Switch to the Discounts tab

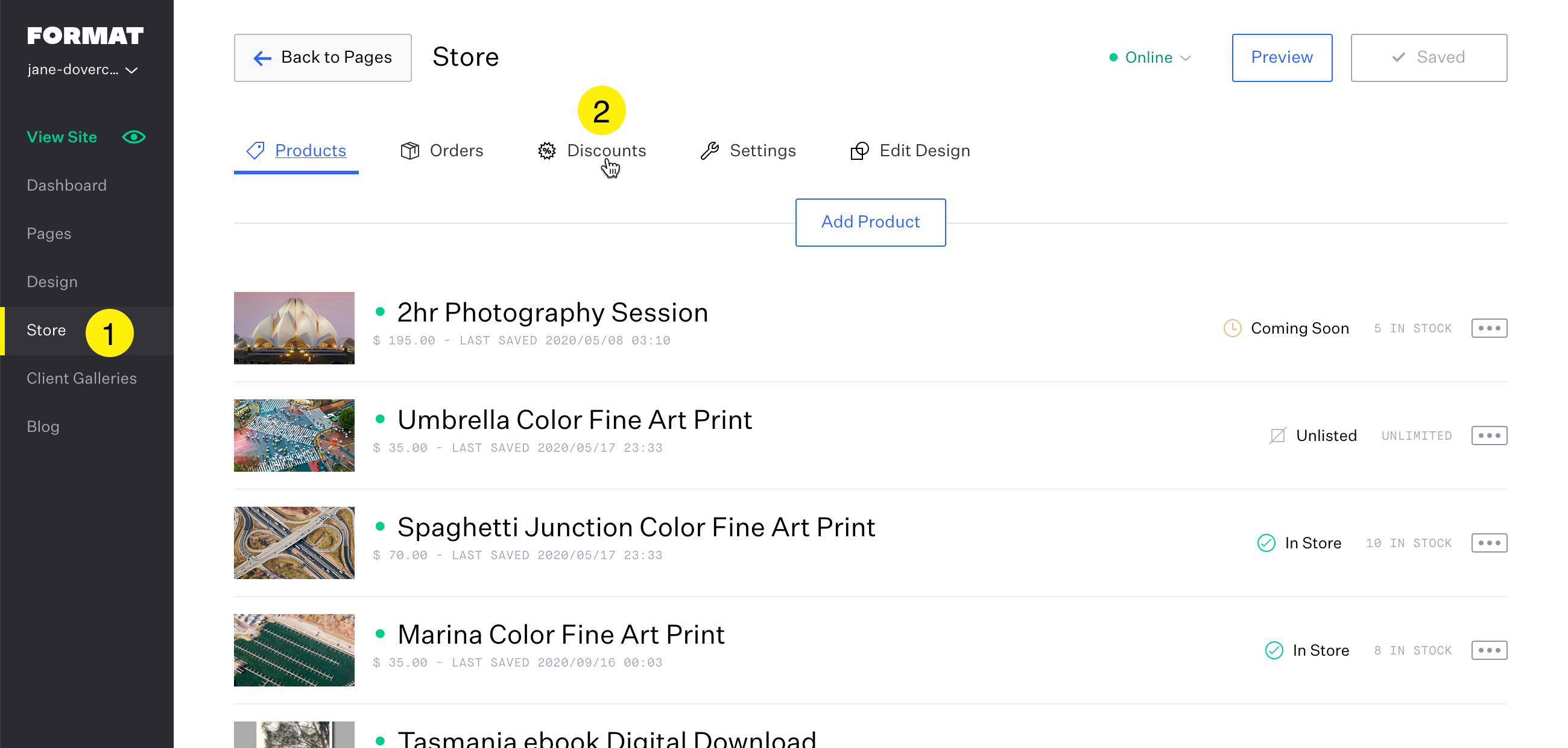(592, 150)
